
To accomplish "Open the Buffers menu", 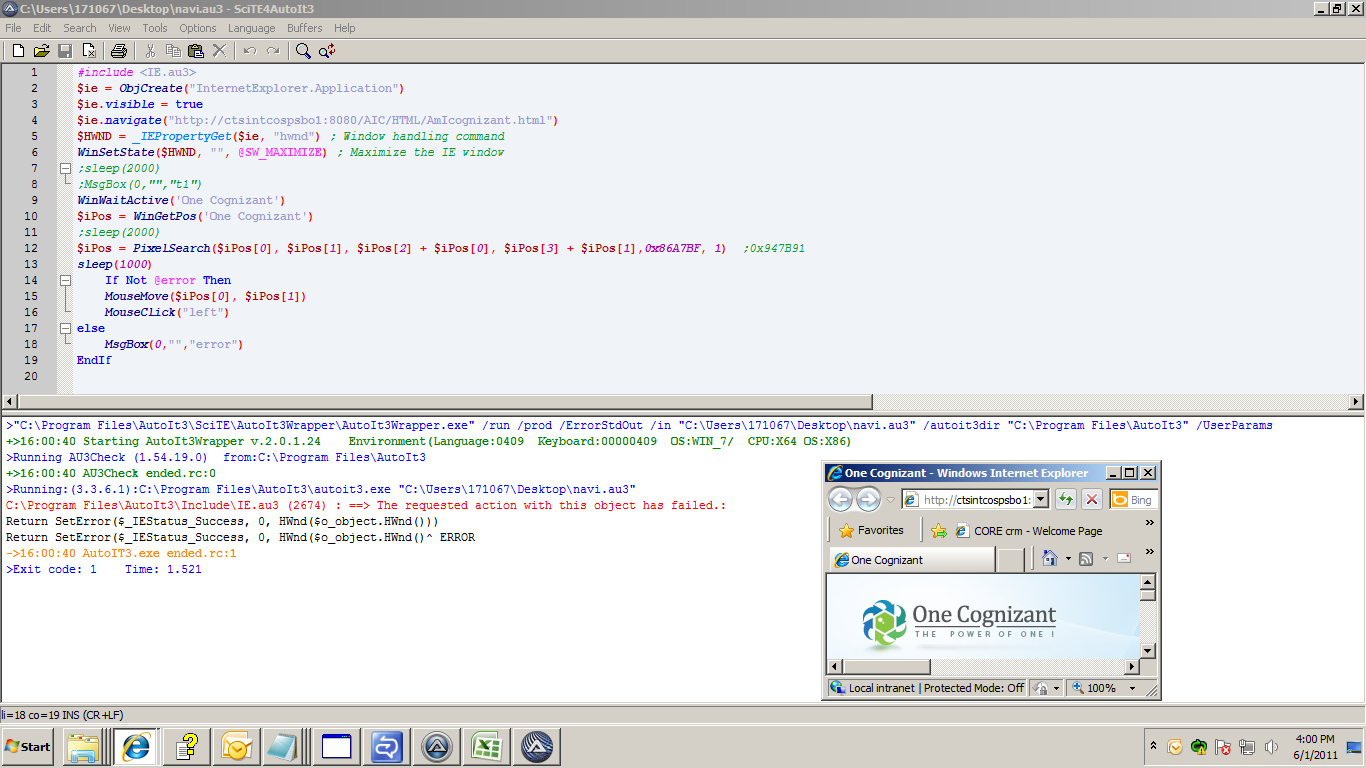I will (305, 28).
